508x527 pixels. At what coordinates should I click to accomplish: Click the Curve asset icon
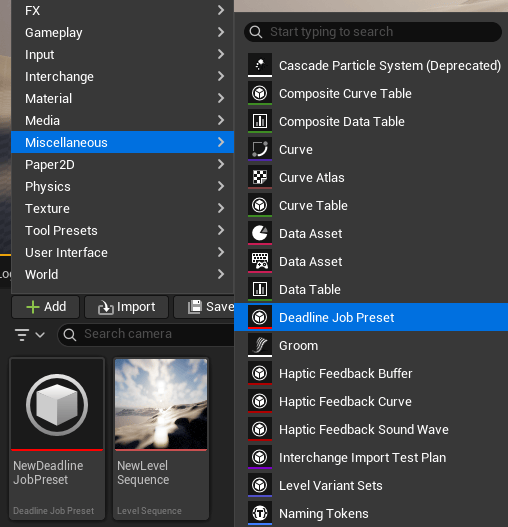(260, 149)
